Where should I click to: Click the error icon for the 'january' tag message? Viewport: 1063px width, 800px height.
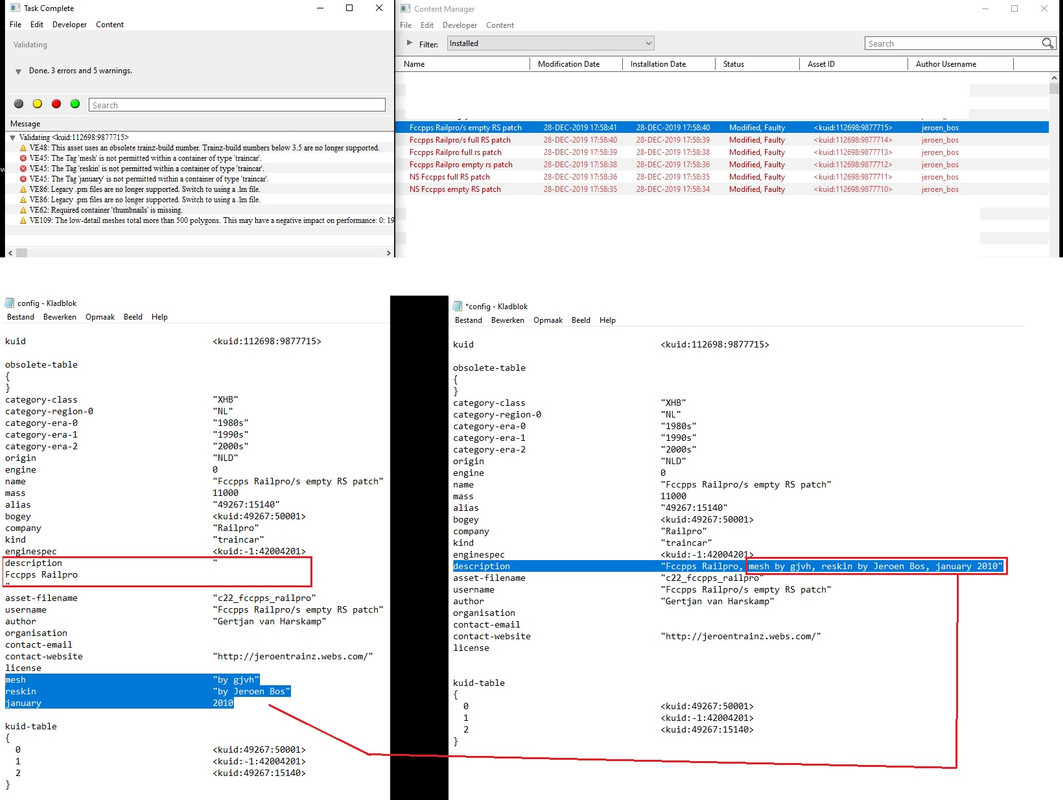[23, 179]
